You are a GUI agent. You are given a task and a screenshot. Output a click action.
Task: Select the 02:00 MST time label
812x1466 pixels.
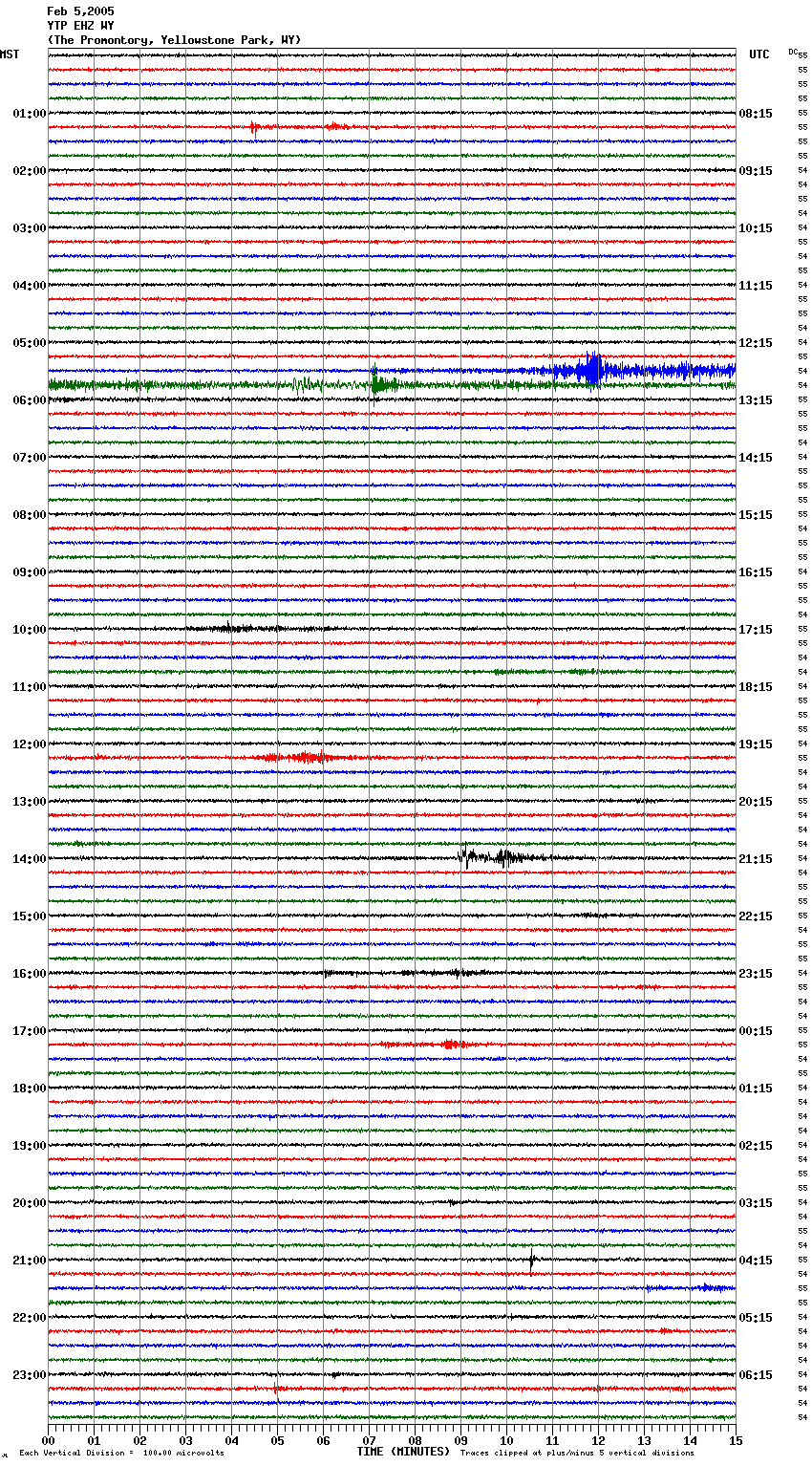tap(30, 171)
